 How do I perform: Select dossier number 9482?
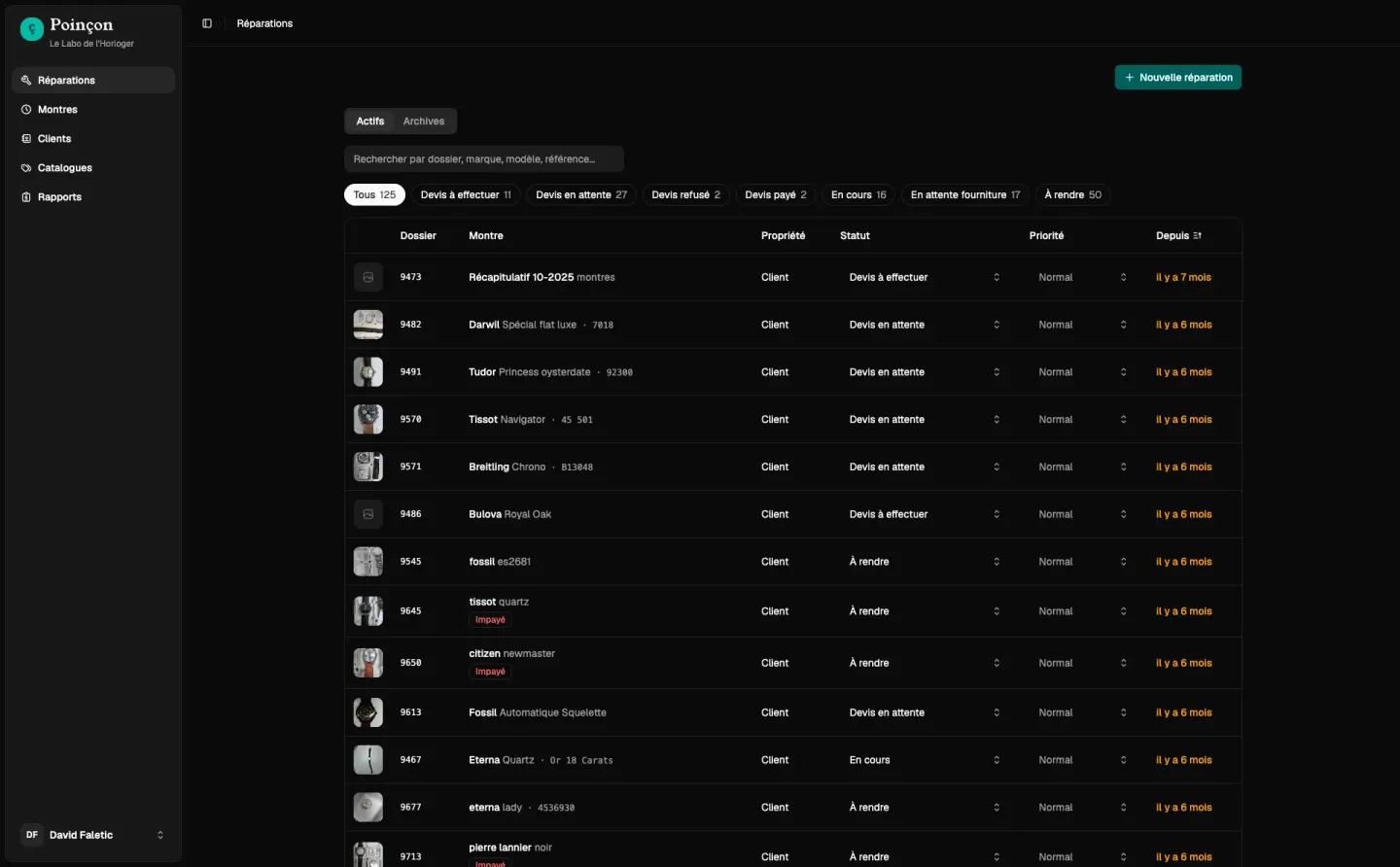click(411, 325)
